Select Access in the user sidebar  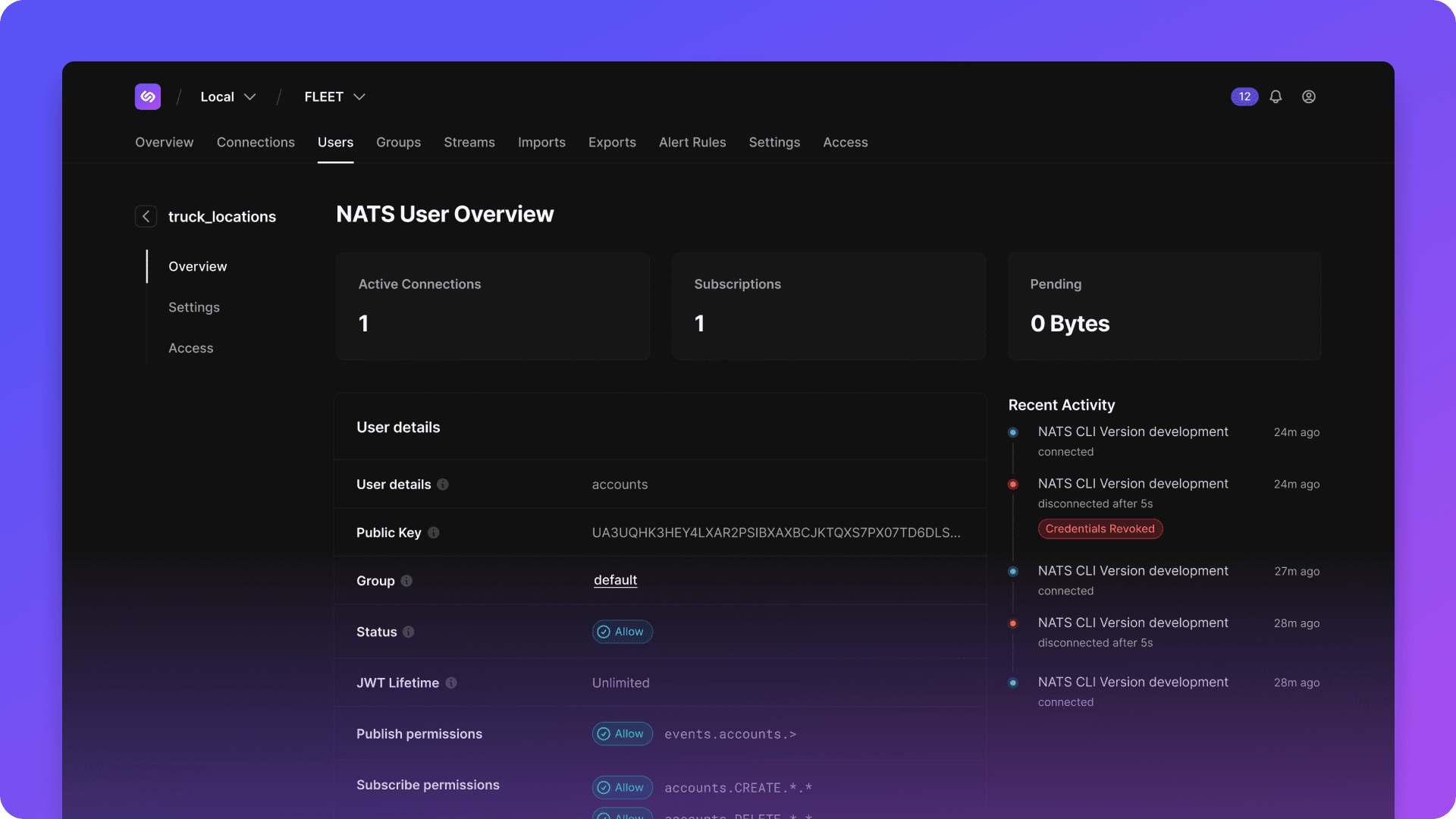coord(191,348)
